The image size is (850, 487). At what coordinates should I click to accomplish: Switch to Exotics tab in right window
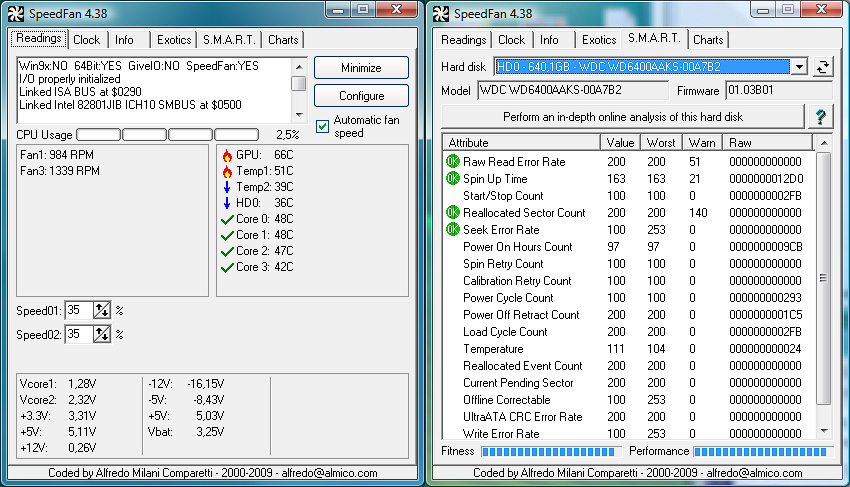(x=599, y=40)
